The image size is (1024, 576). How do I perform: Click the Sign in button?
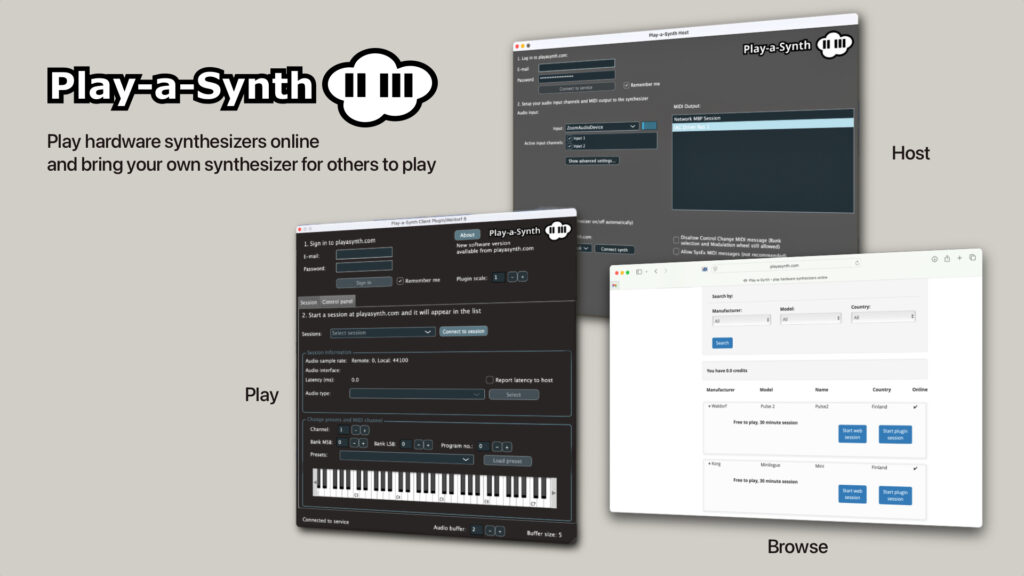click(364, 283)
